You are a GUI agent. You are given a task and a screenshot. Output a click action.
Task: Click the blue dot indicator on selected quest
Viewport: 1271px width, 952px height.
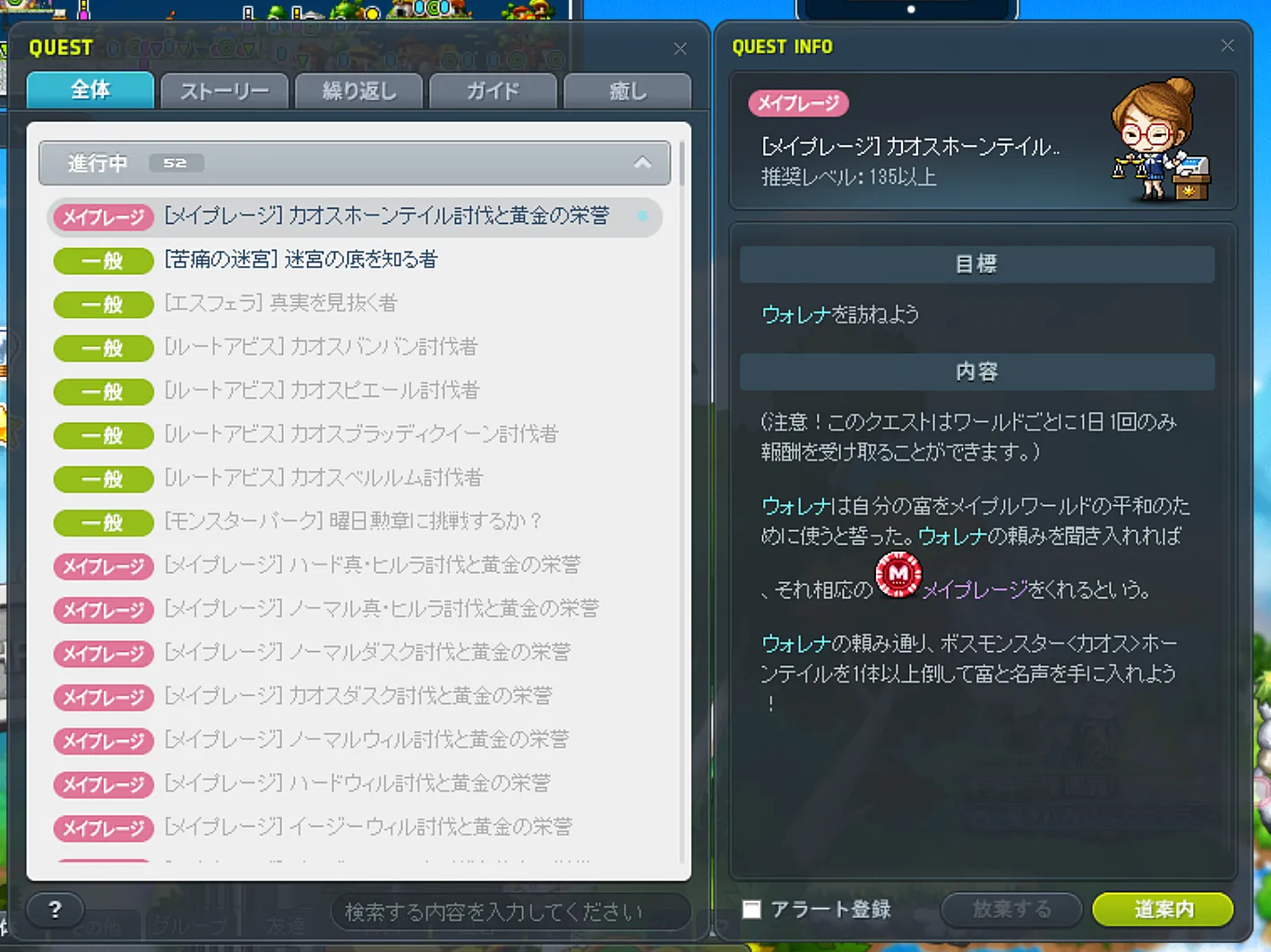point(642,216)
